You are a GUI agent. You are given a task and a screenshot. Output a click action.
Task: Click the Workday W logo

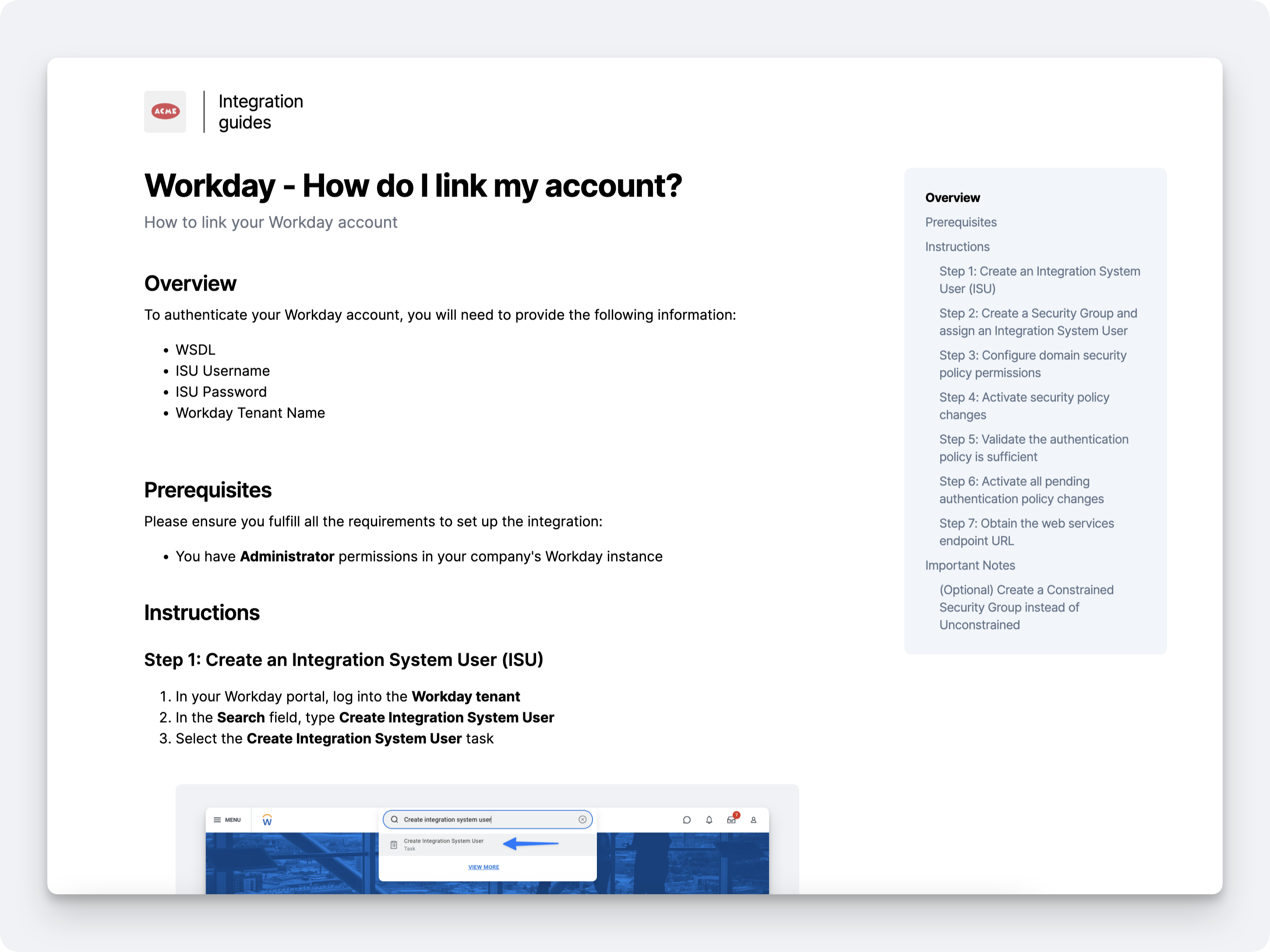[x=267, y=820]
